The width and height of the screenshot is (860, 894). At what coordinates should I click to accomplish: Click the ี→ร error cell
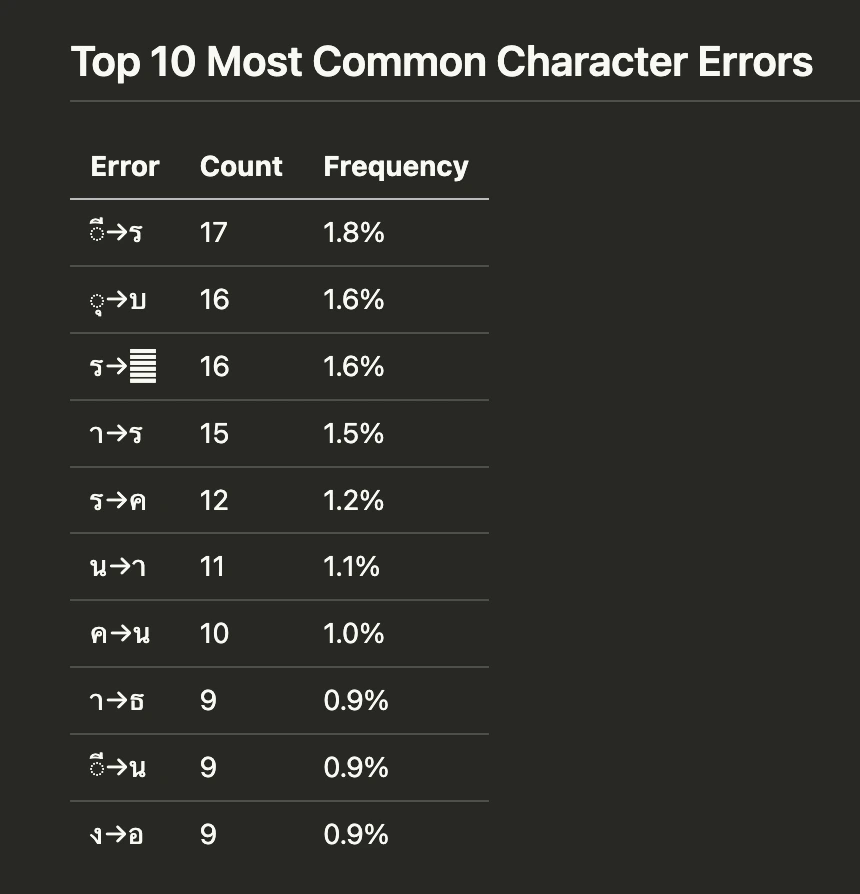click(116, 232)
